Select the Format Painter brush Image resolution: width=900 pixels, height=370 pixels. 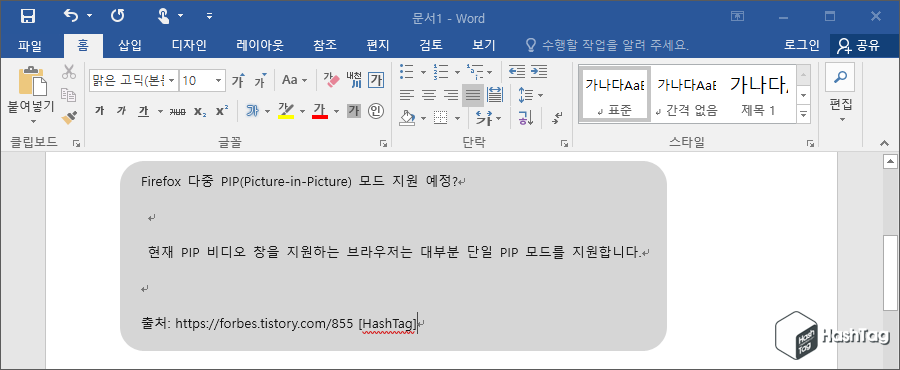pos(69,117)
